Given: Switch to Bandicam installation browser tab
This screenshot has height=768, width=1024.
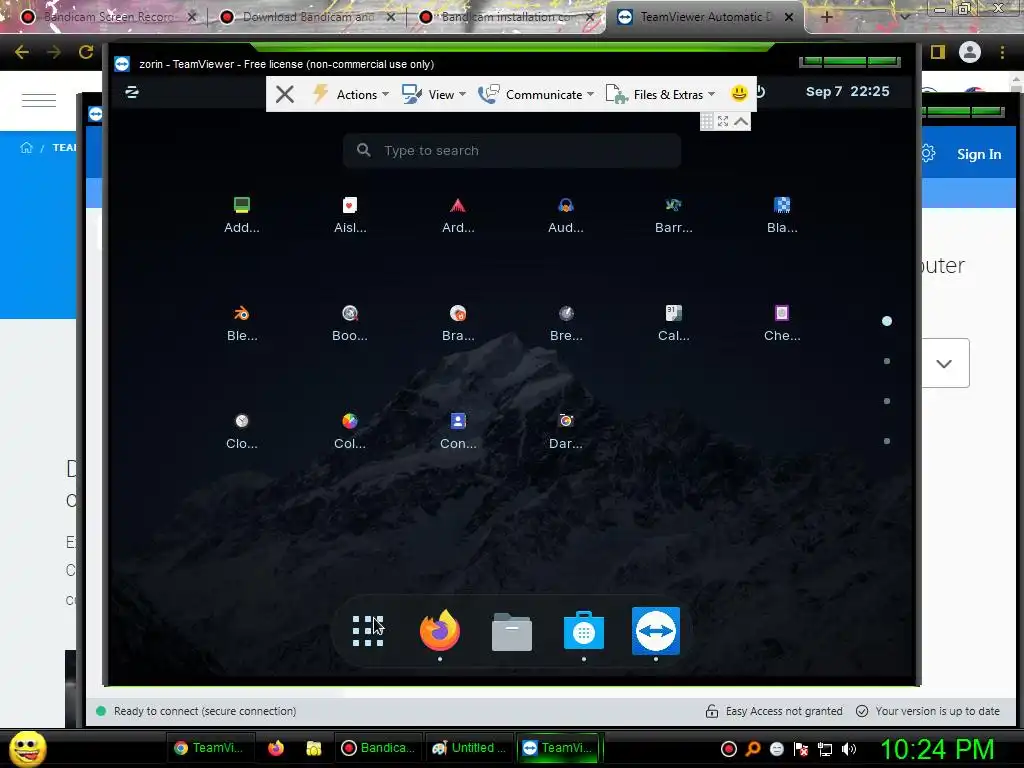Looking at the screenshot, I should click(506, 17).
